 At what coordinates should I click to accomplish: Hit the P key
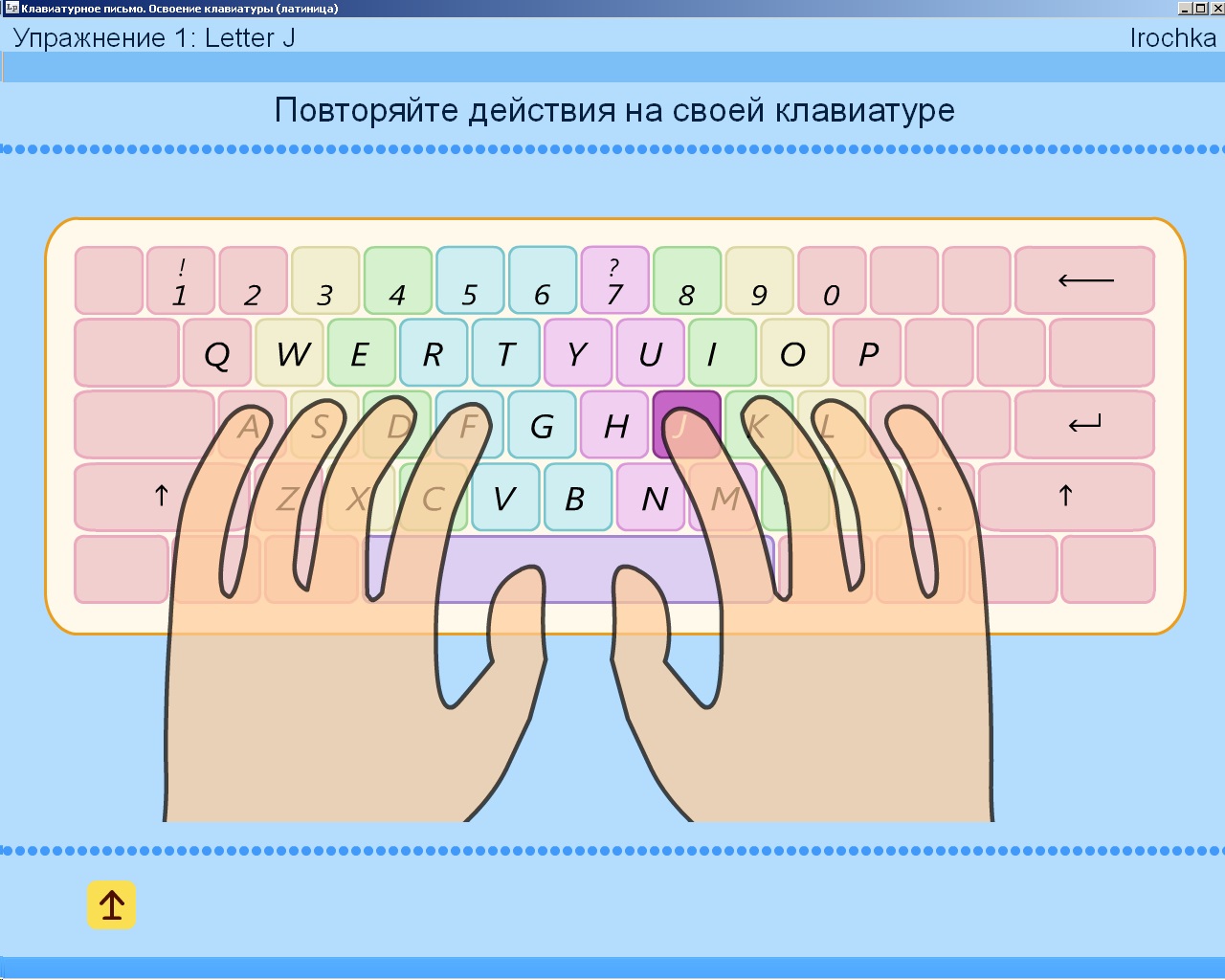(x=867, y=353)
